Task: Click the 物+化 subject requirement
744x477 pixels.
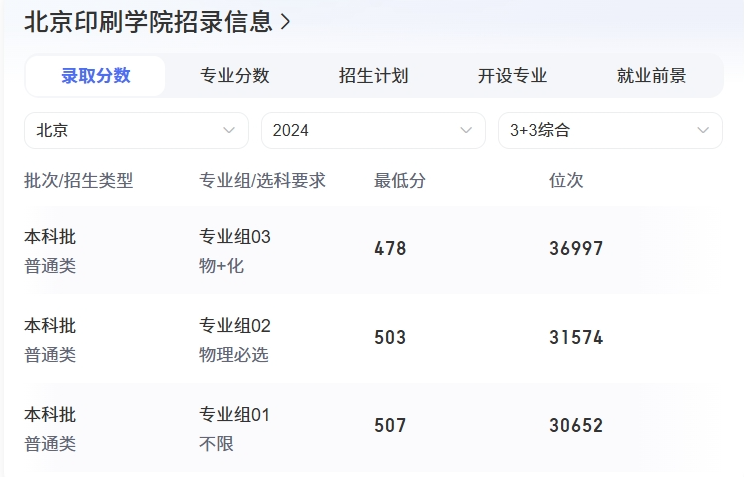Action: click(222, 266)
